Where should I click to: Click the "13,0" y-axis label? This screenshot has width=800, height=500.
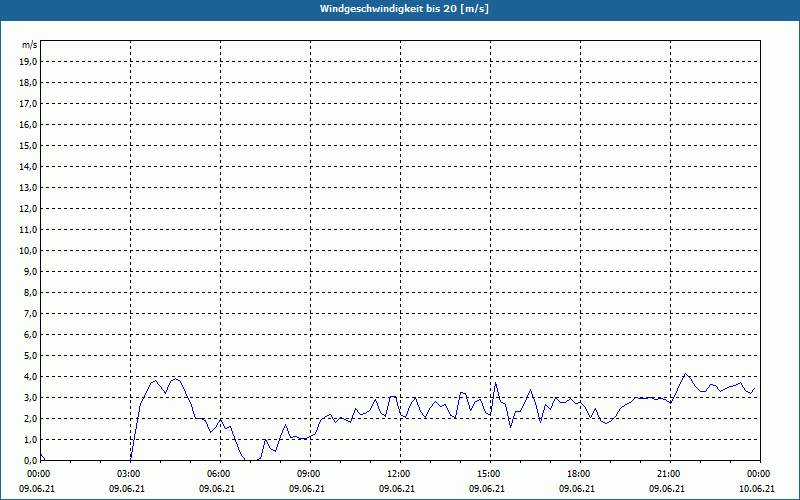(29, 188)
